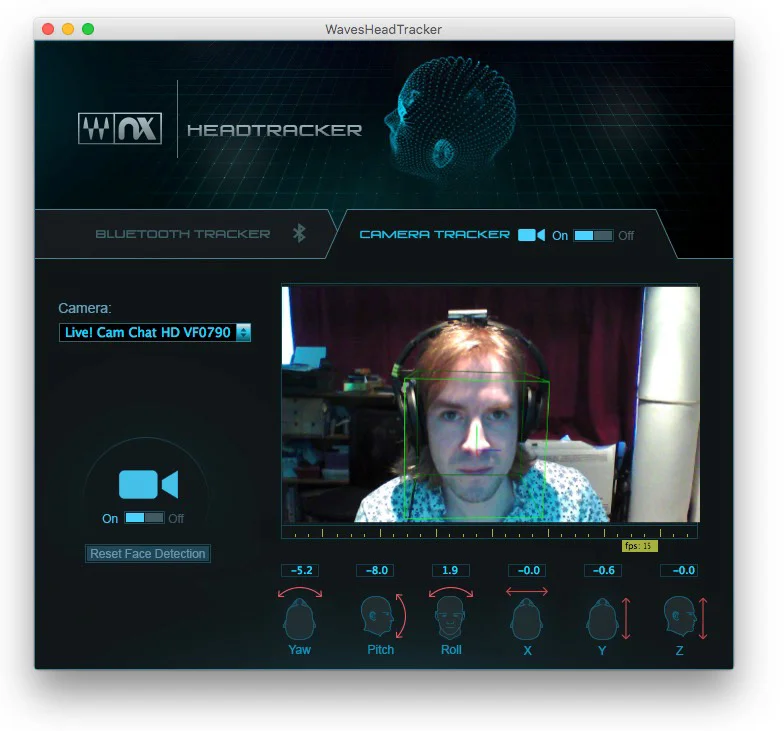Close the WavesHeadTracker window
The height and width of the screenshot is (731, 784).
tap(48, 29)
